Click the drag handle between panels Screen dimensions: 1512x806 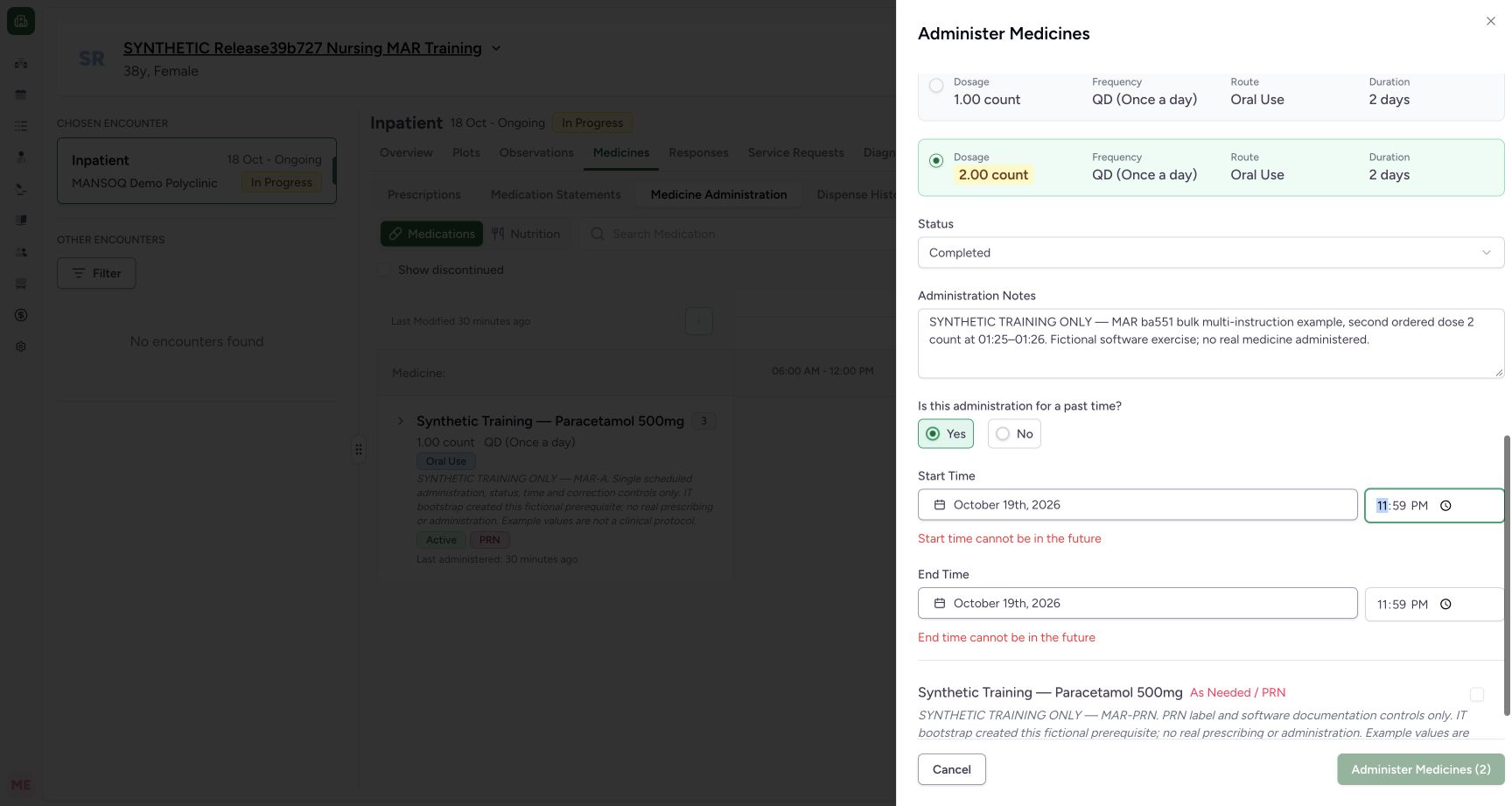359,449
